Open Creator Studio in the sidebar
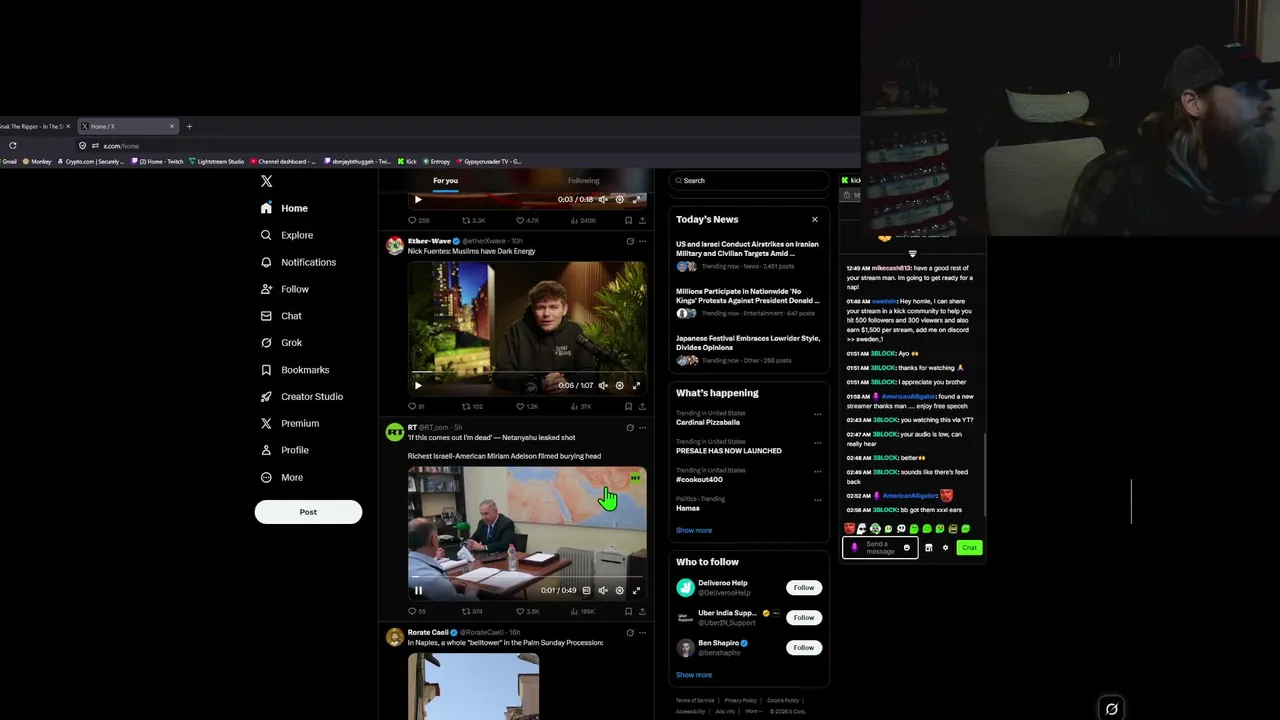This screenshot has width=1280, height=720. pyautogui.click(x=301, y=397)
